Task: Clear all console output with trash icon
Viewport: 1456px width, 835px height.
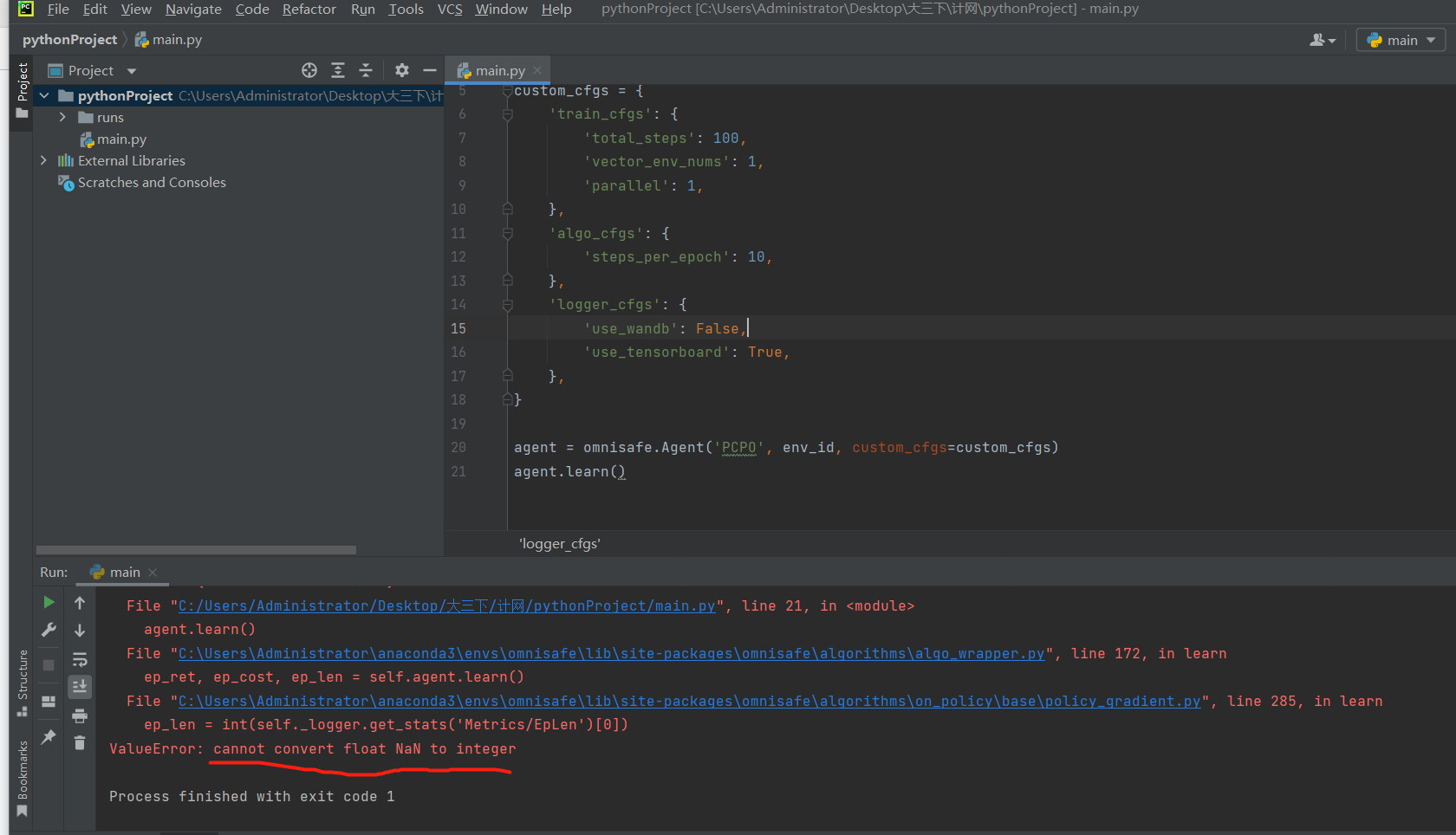Action: pos(80,743)
